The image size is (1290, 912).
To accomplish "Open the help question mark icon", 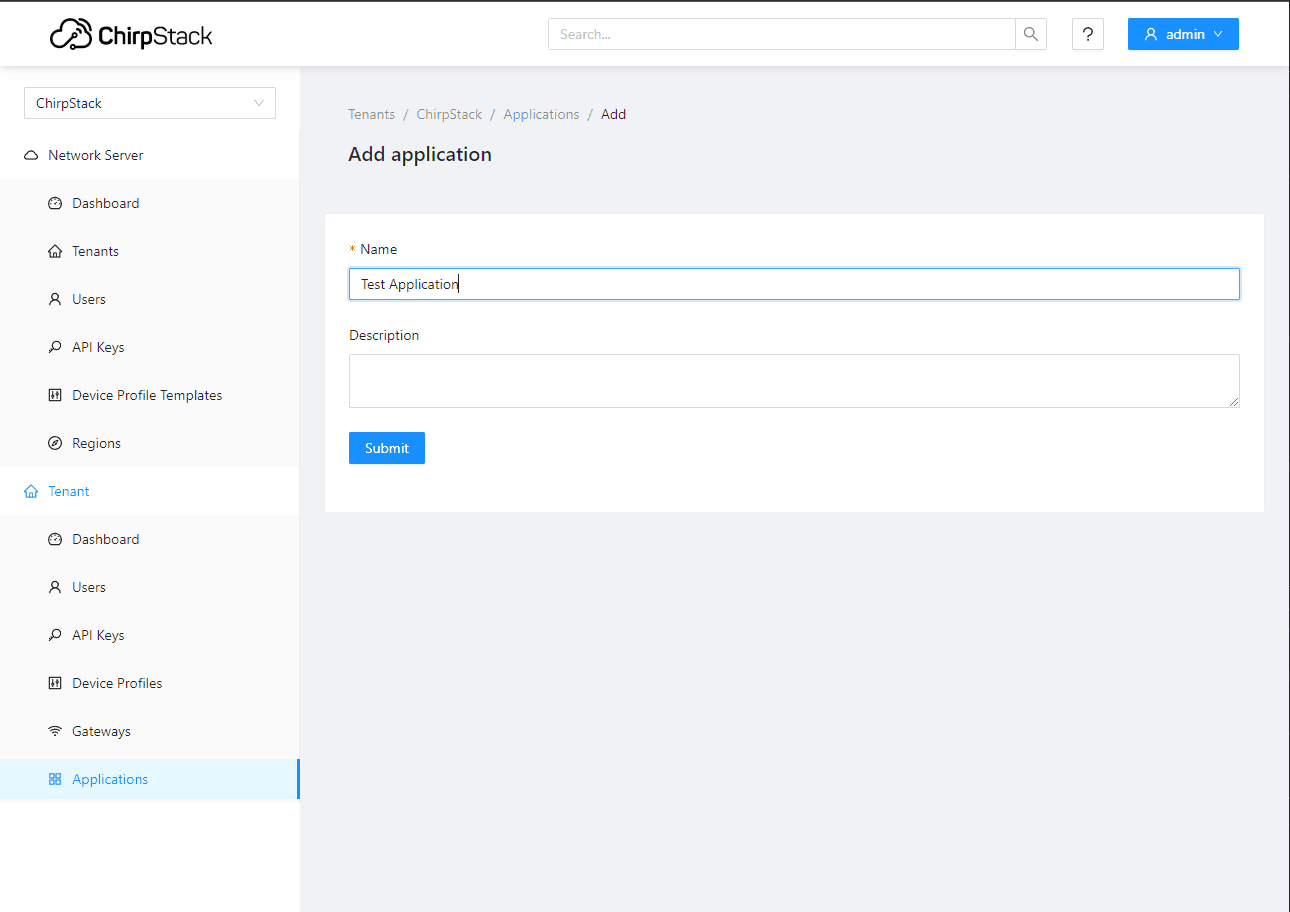I will tap(1088, 34).
